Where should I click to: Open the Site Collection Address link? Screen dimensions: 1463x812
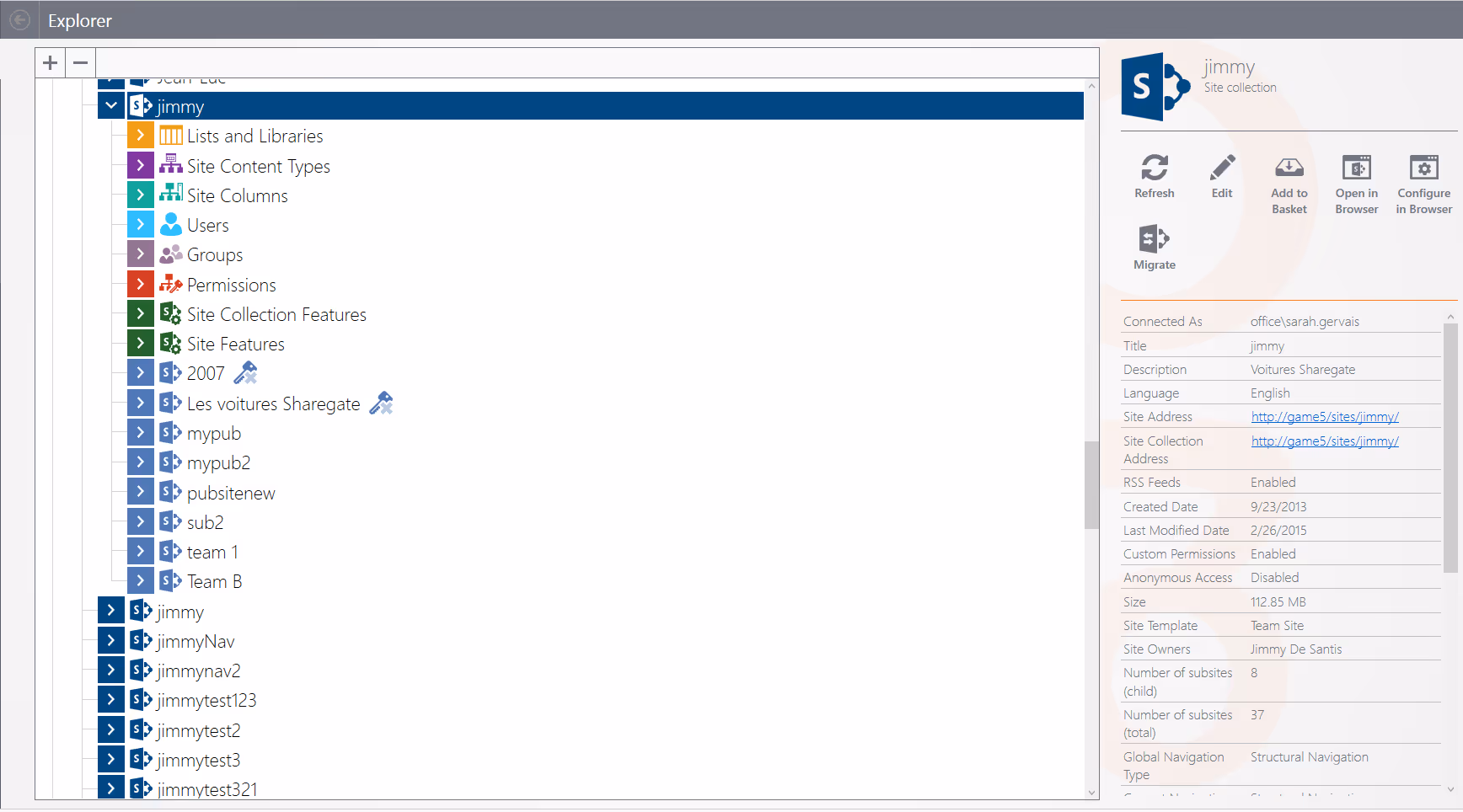tap(1325, 441)
